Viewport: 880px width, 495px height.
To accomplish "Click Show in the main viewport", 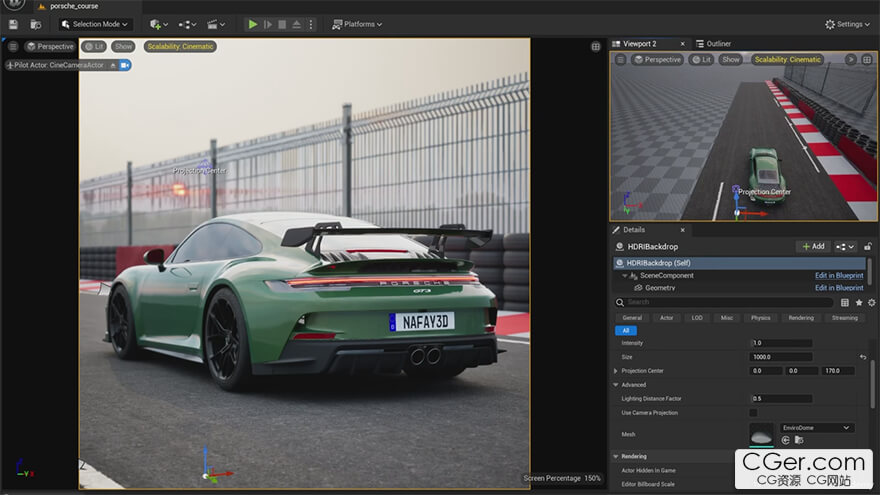I will tap(123, 47).
